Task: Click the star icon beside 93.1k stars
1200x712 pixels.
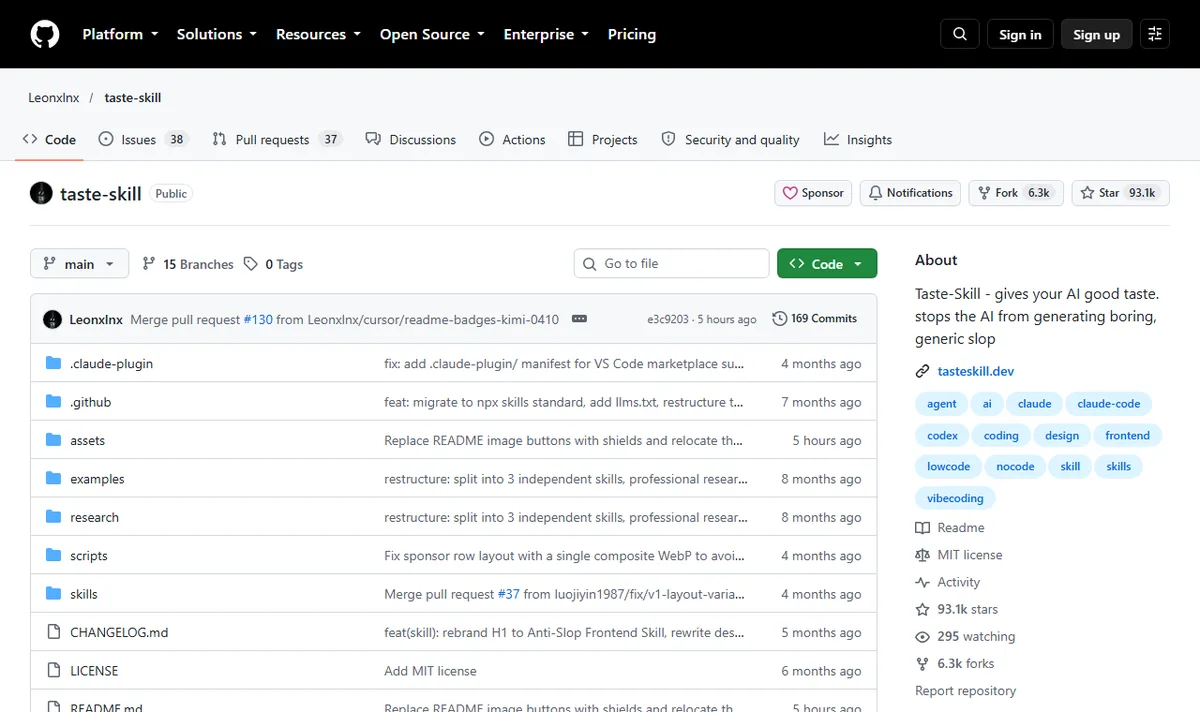Action: (923, 609)
